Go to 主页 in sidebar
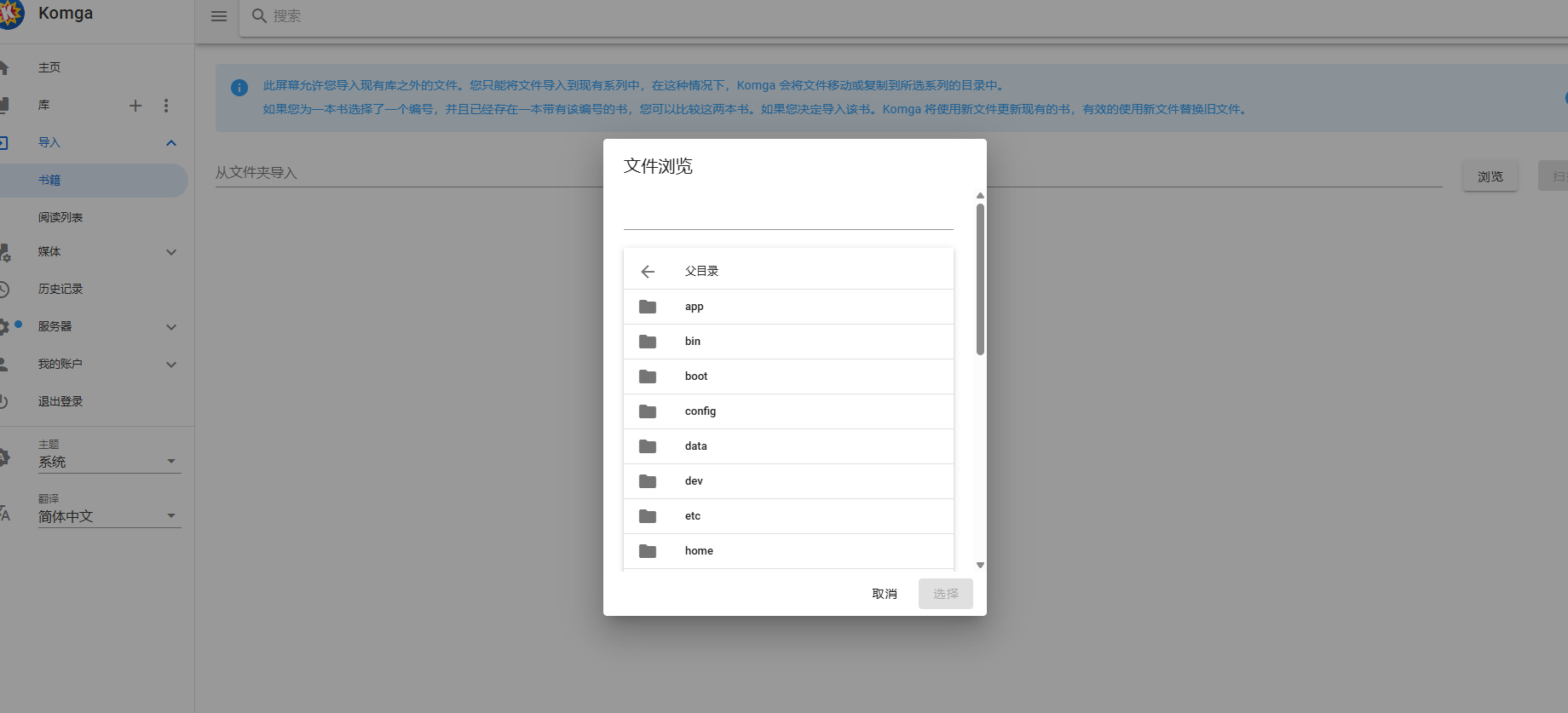 pos(49,67)
